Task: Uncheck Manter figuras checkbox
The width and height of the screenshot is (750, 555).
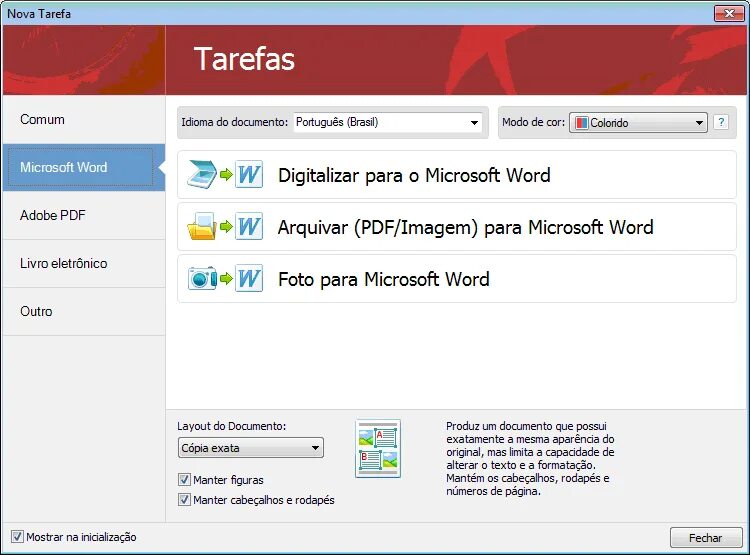Action: [184, 479]
